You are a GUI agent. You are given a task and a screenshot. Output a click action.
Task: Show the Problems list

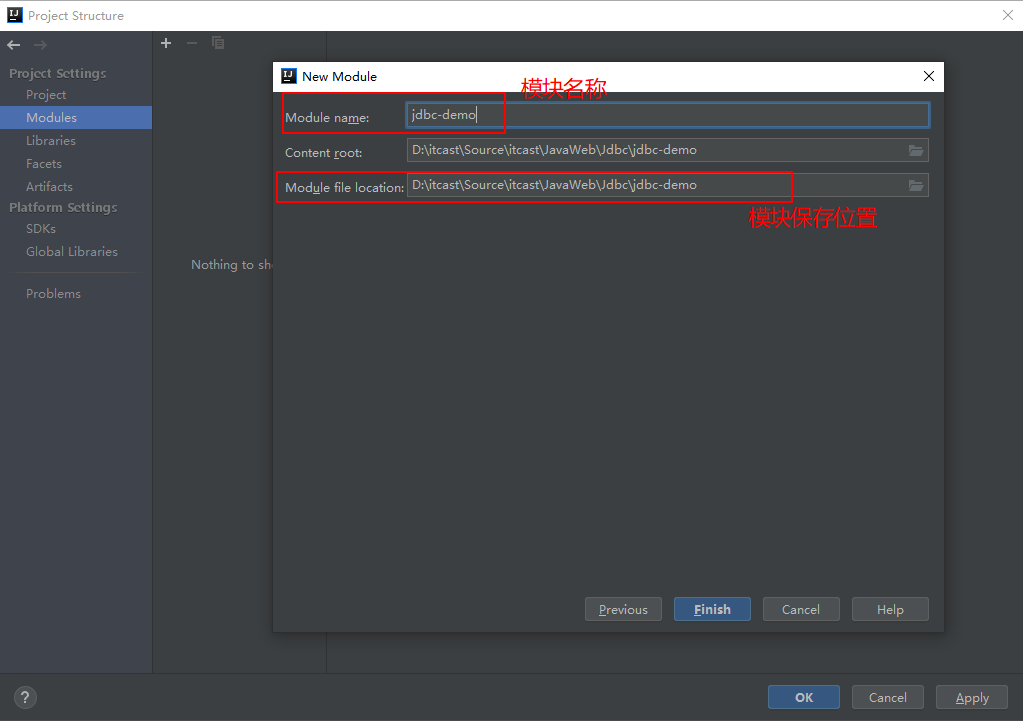[x=53, y=294]
